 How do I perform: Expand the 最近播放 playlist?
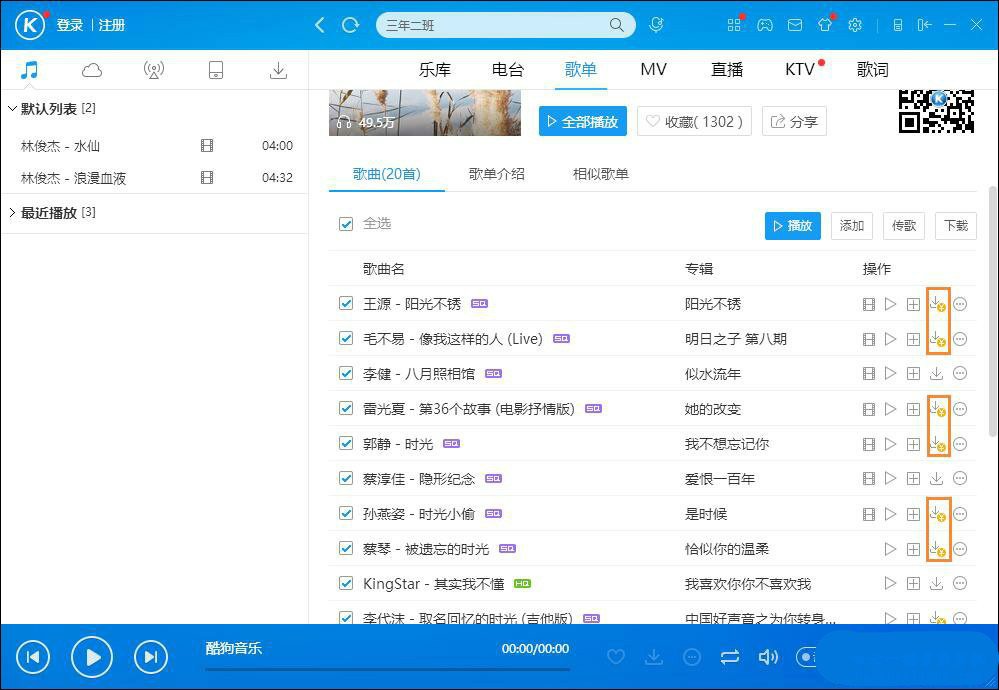point(12,212)
